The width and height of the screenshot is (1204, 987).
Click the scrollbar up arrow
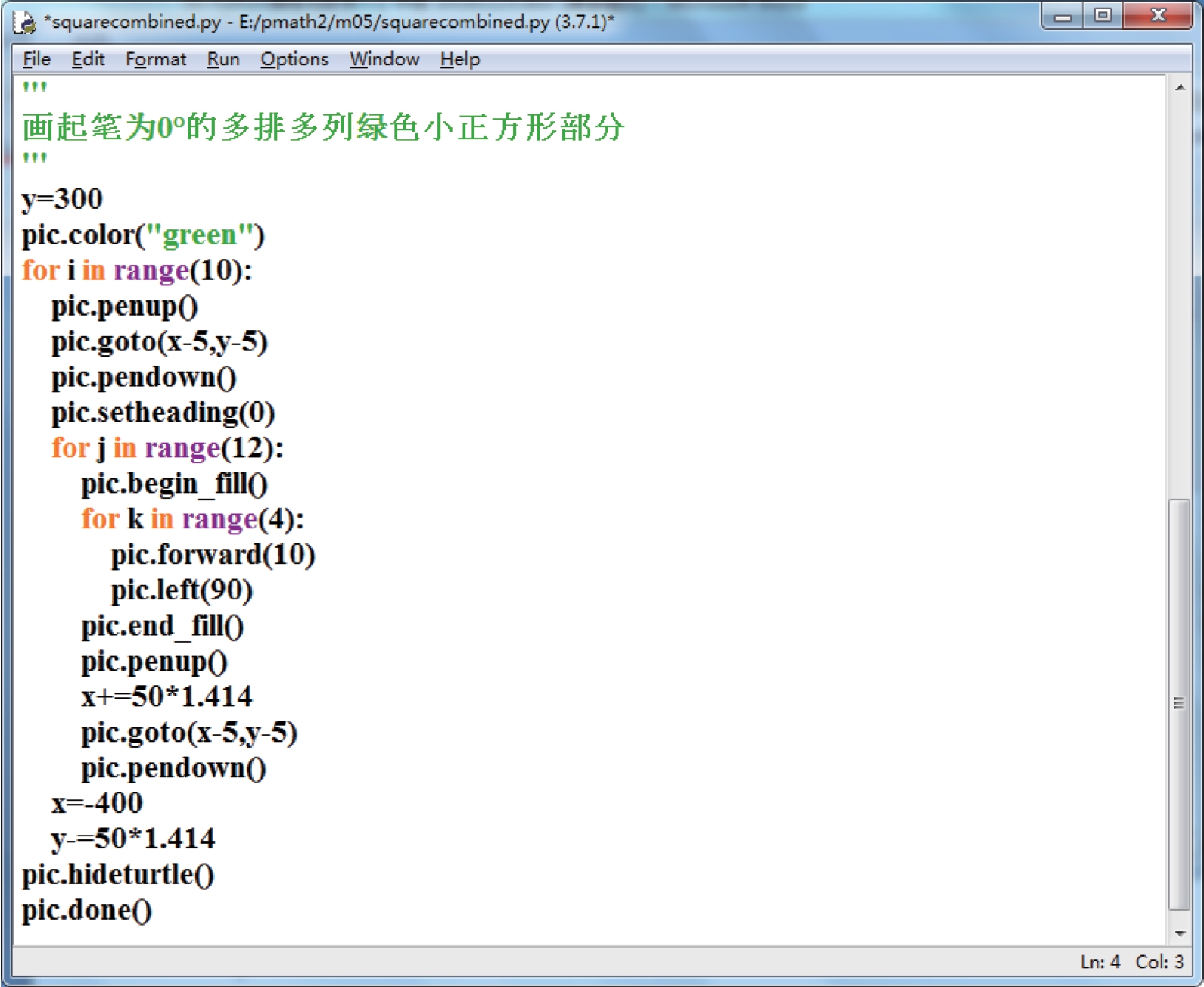(1180, 88)
